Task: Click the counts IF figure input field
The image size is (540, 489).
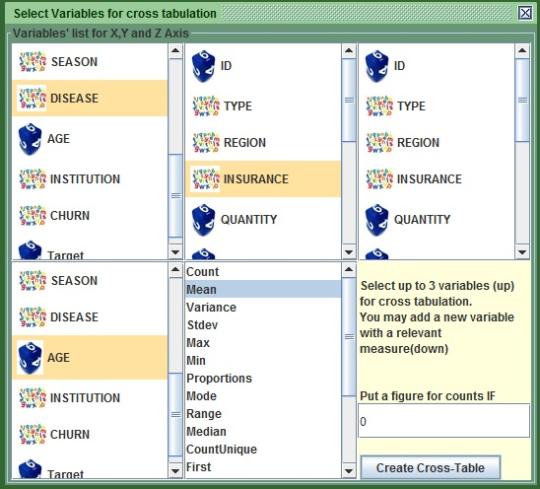Action: (444, 421)
